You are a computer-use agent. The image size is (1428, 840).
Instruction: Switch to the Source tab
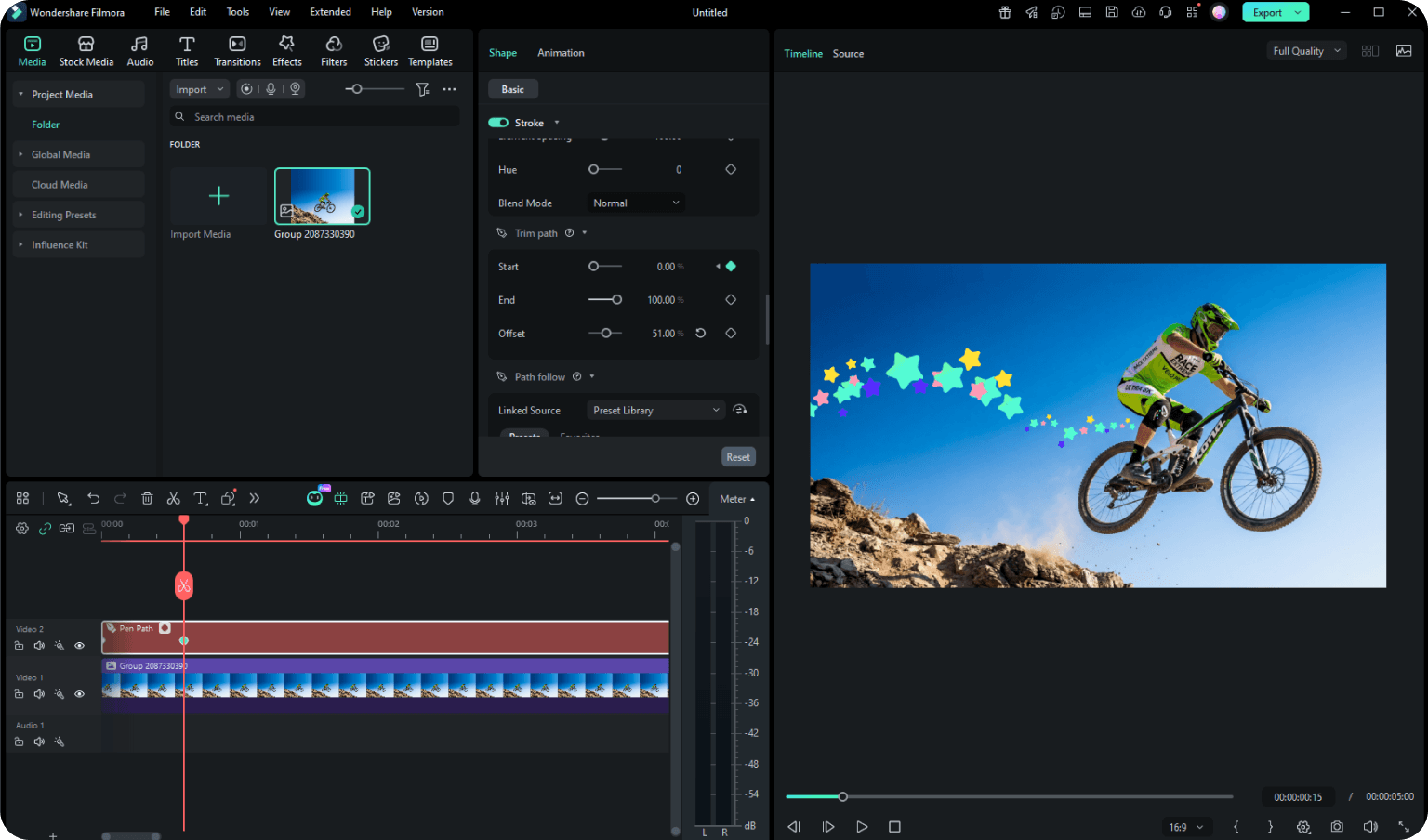(848, 54)
